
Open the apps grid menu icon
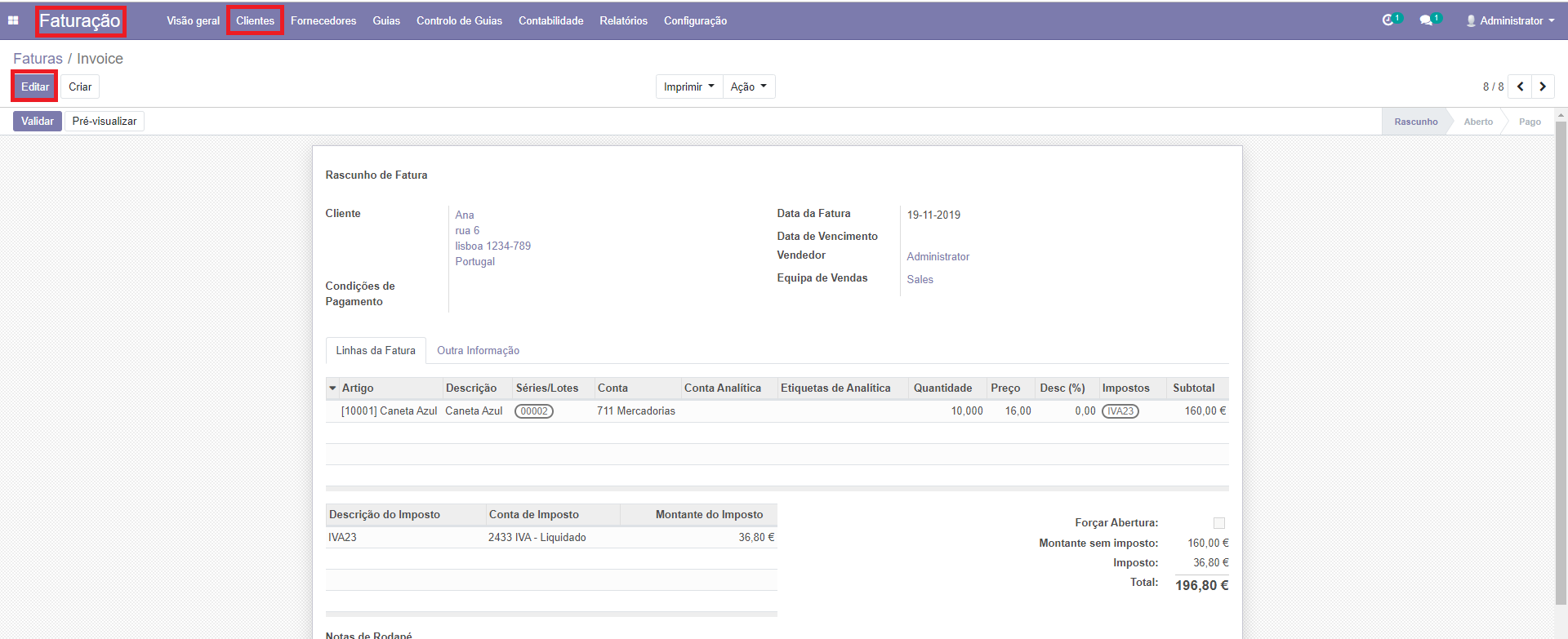click(x=13, y=20)
